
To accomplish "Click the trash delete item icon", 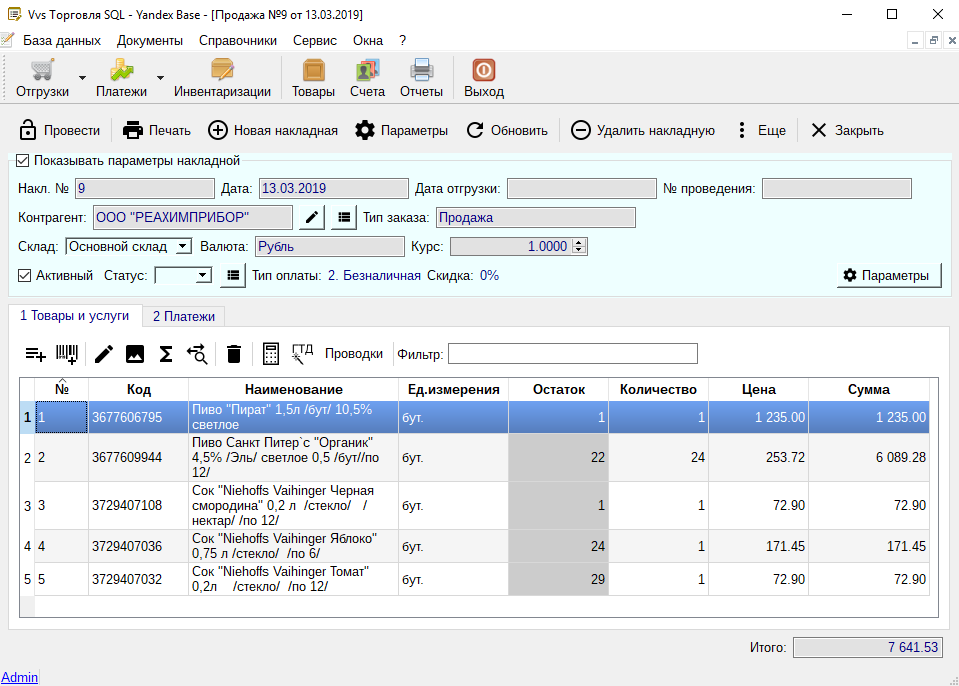I will 234,353.
